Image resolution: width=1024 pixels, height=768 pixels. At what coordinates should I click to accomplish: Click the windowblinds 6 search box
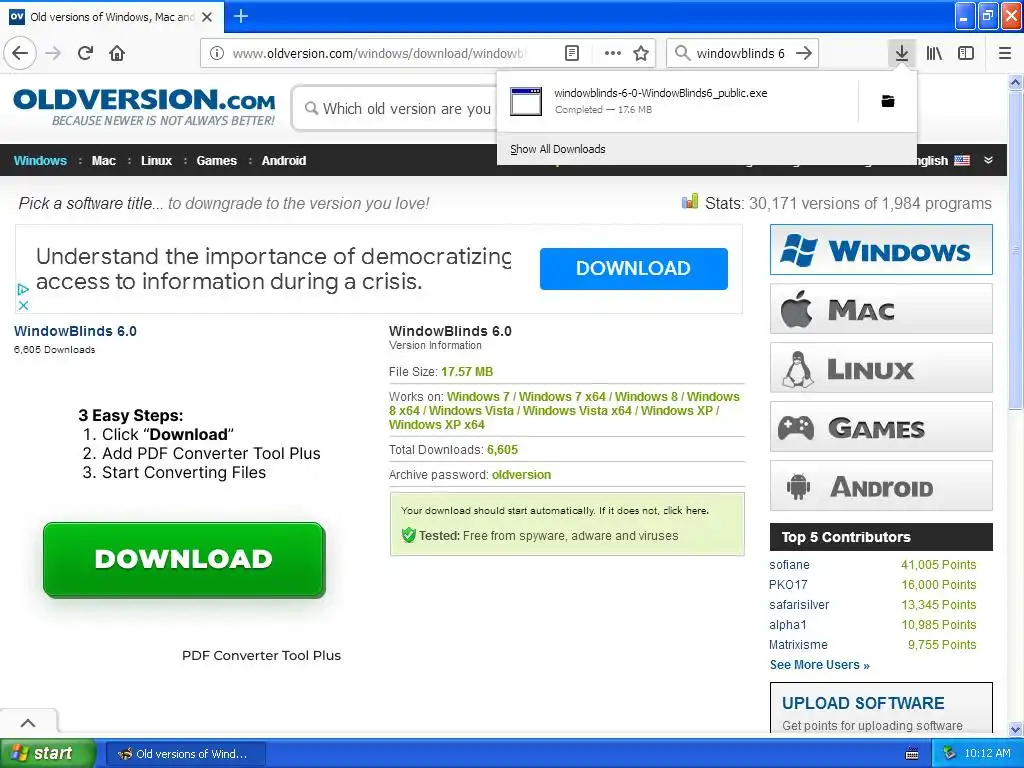tap(741, 54)
